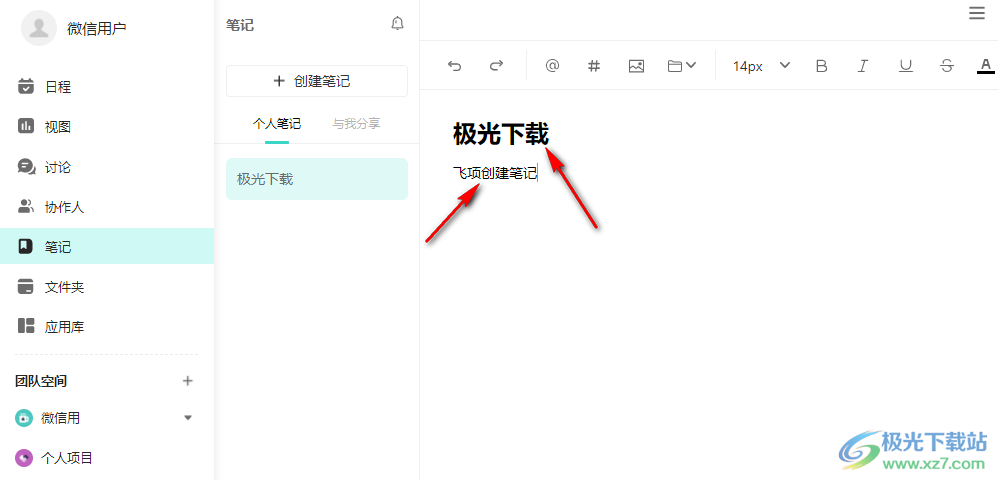Image resolution: width=998 pixels, height=480 pixels.
Task: Open the font color picker
Action: (x=985, y=66)
